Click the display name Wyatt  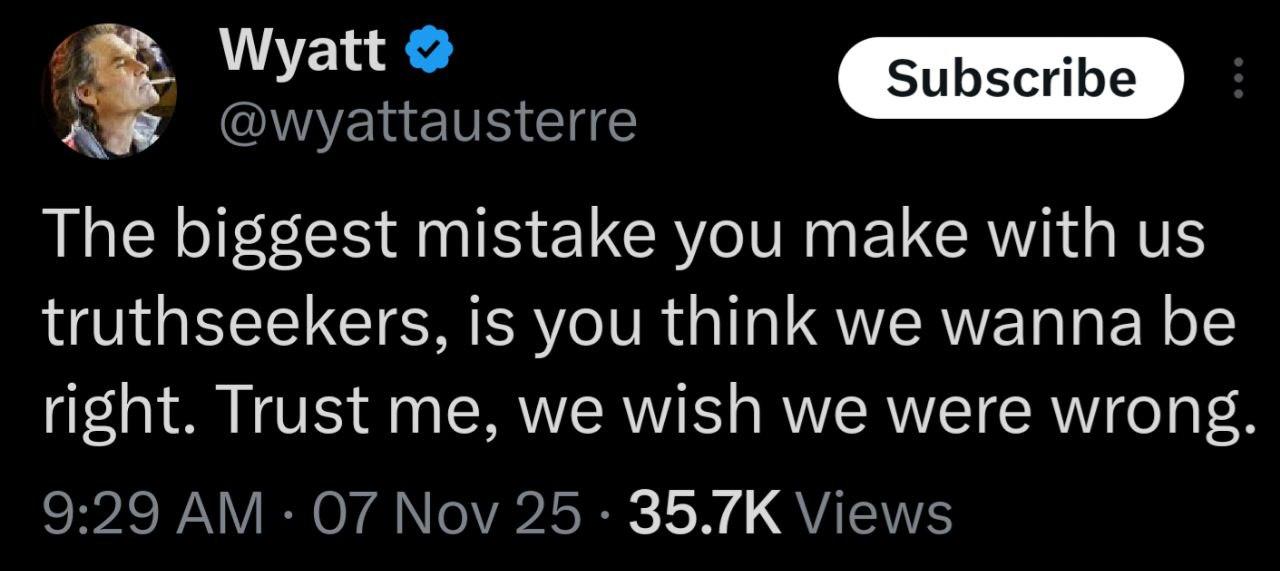coord(302,51)
